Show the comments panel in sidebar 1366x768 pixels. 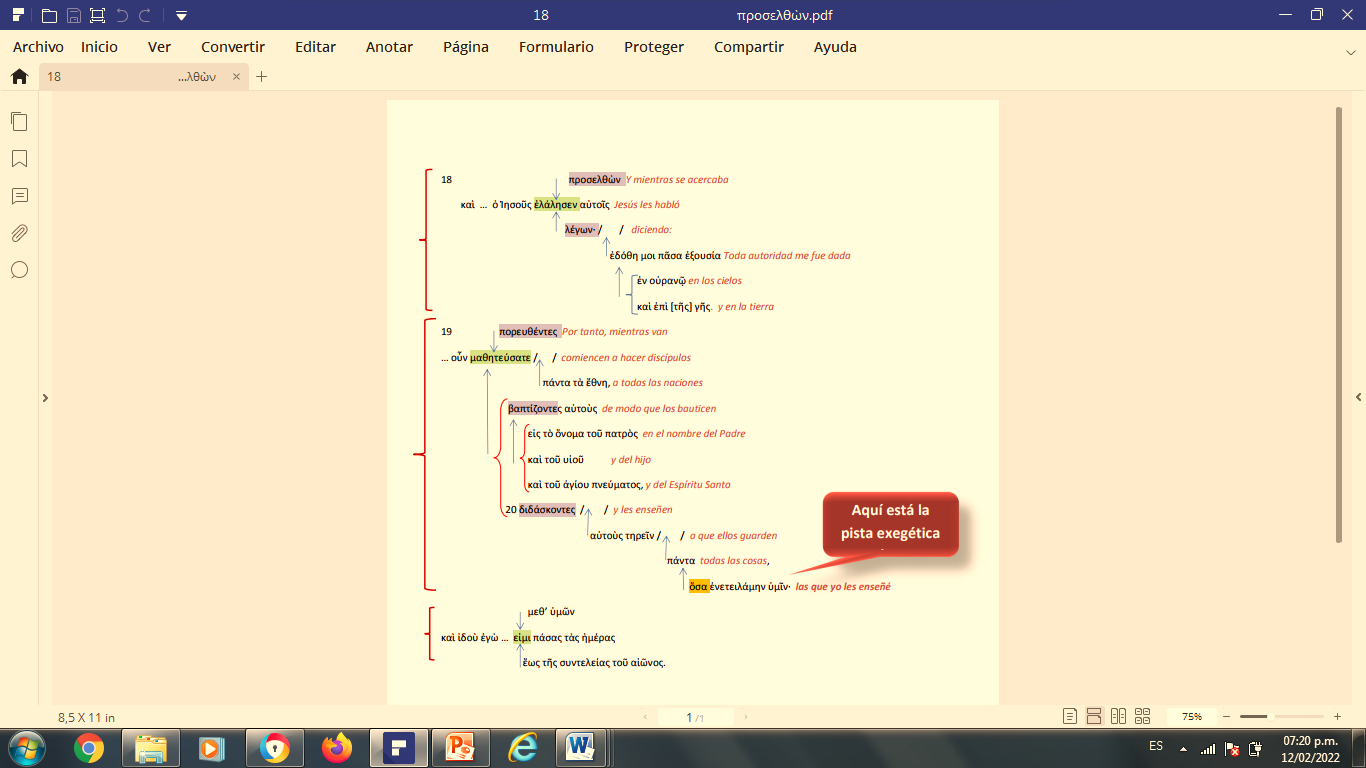[19, 196]
